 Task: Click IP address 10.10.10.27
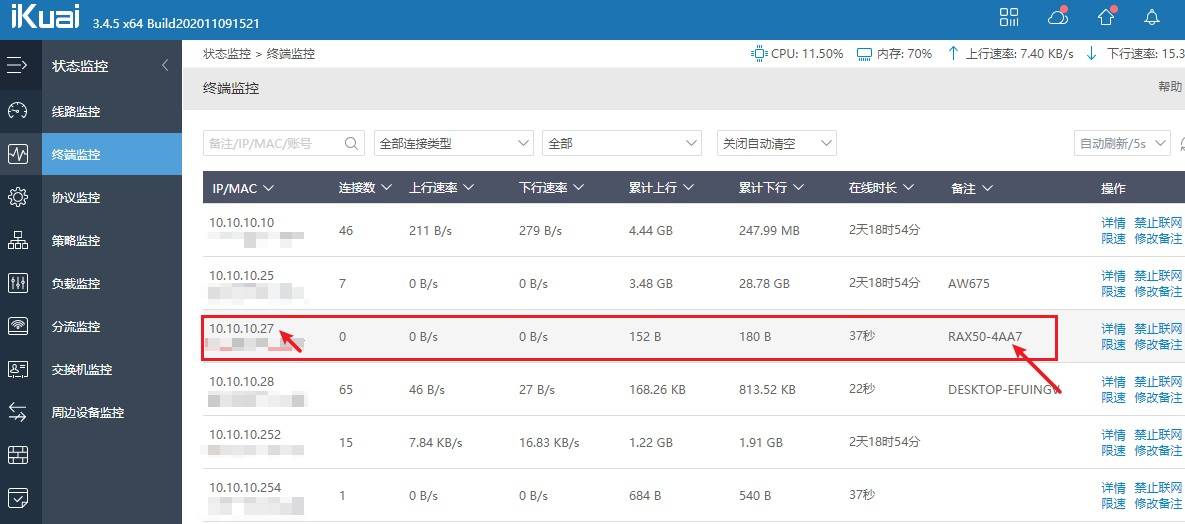(241, 328)
